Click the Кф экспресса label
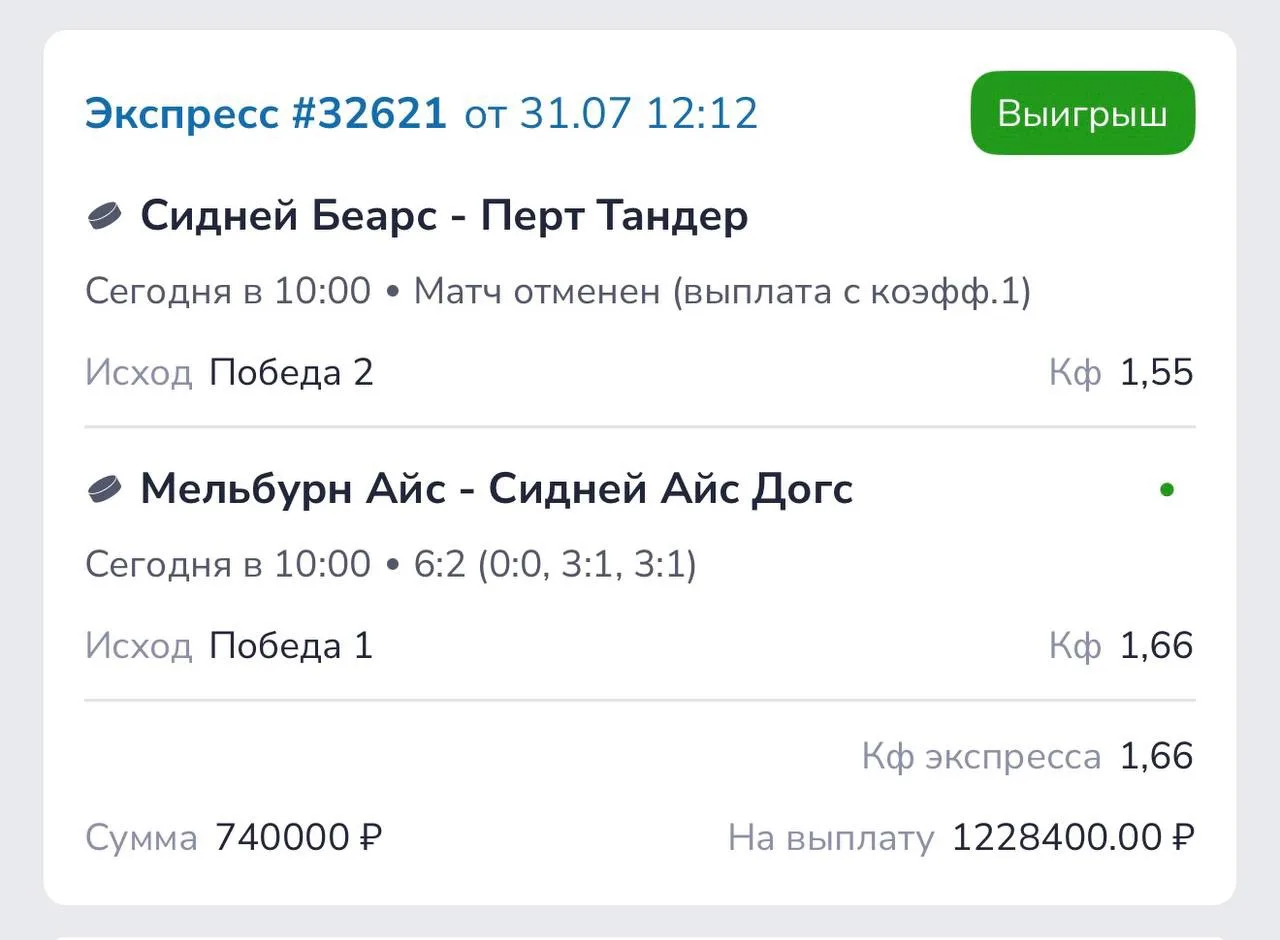This screenshot has width=1280, height=940. tap(981, 757)
